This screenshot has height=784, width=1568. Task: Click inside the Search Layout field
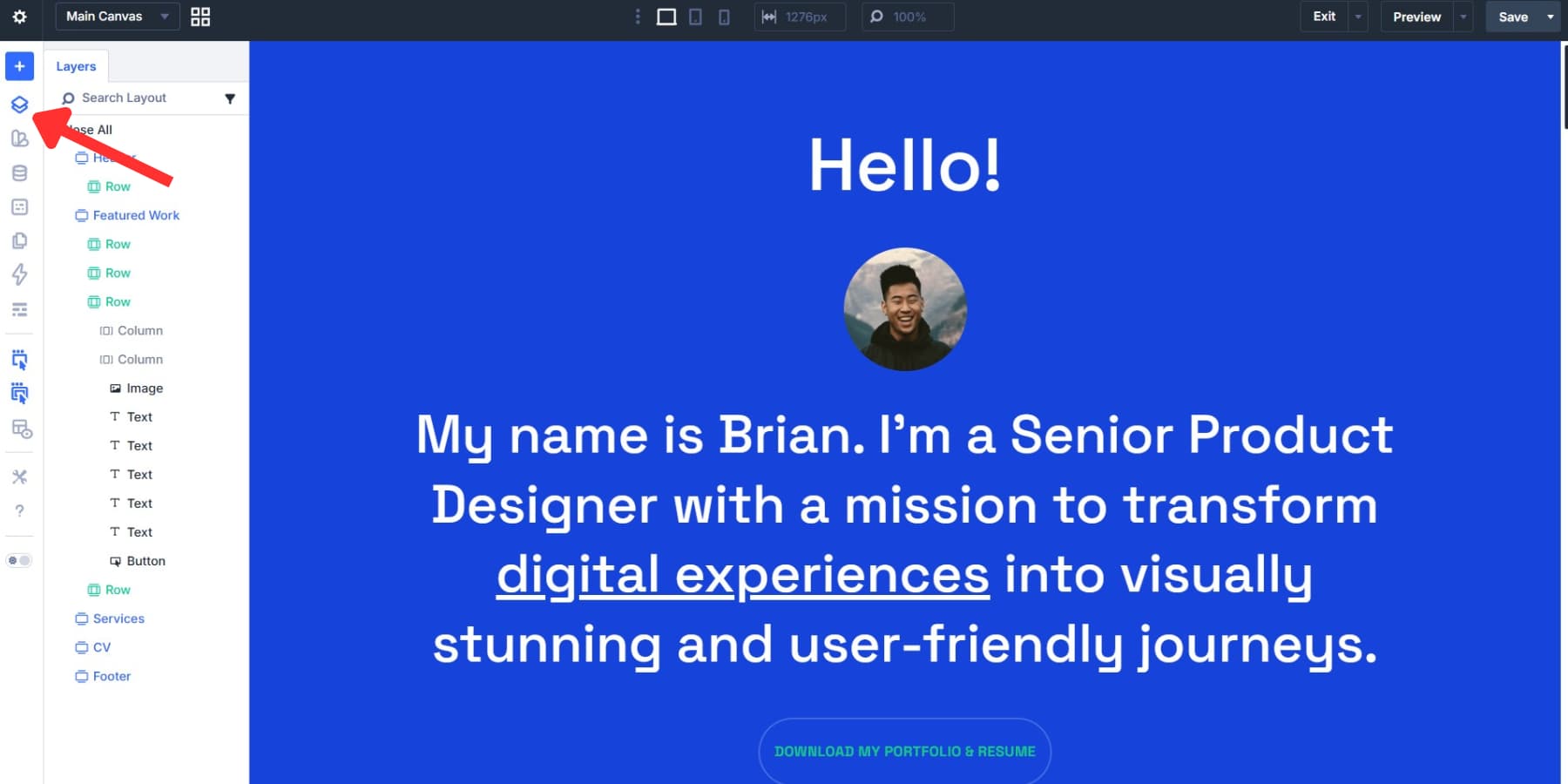click(139, 98)
